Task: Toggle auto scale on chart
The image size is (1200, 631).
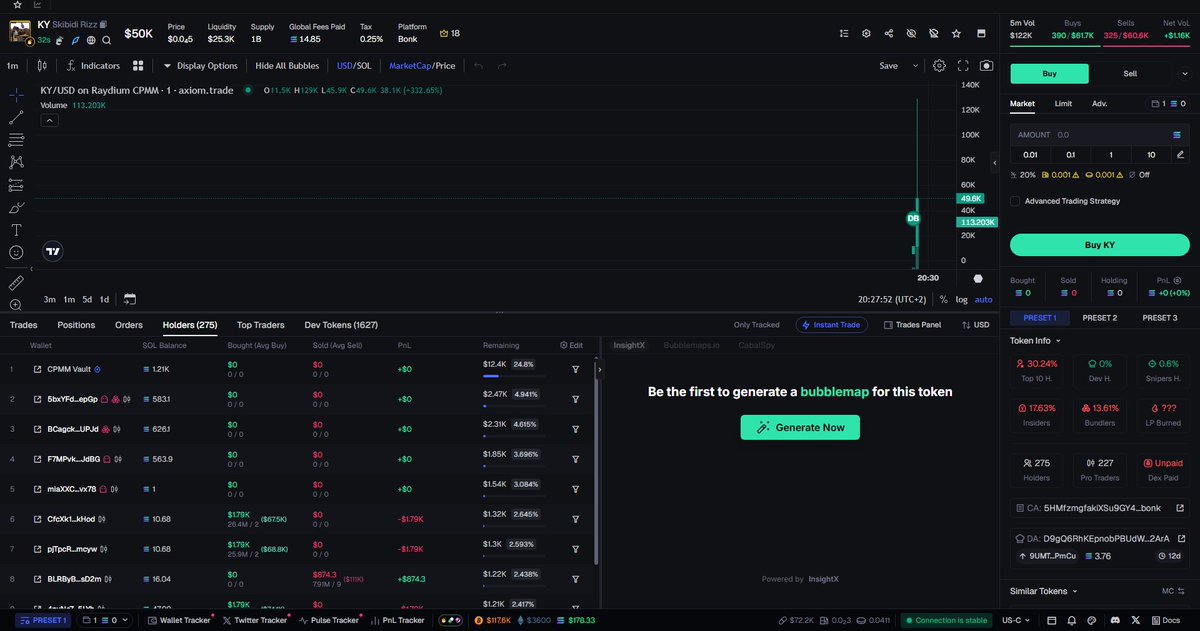Action: click(x=984, y=299)
